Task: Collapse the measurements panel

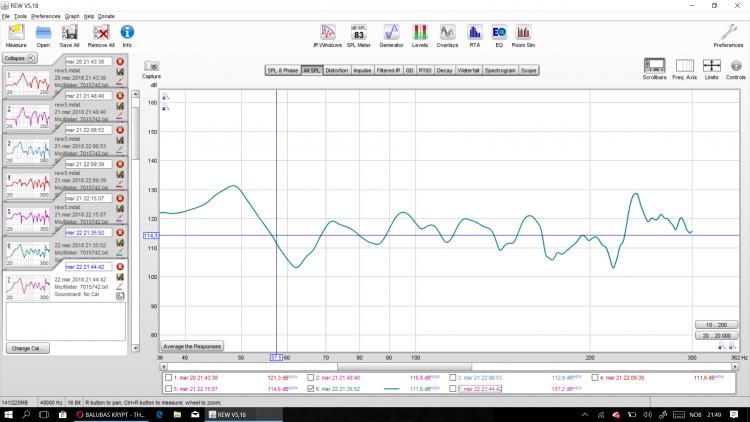Action: 20,58
